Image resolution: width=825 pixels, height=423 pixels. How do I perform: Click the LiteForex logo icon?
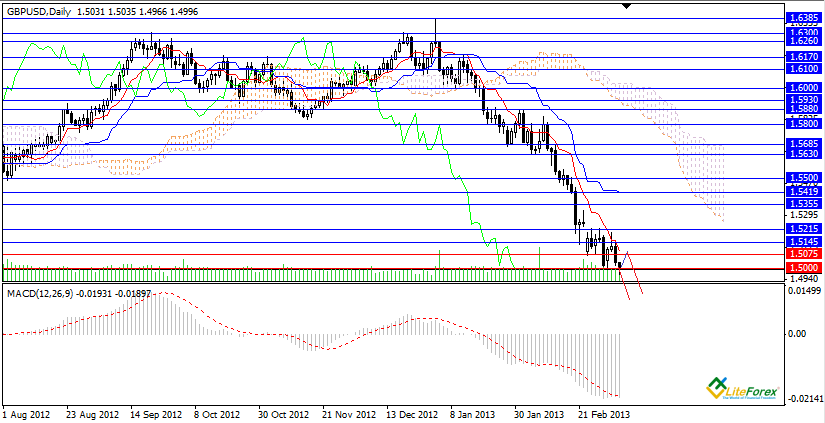pyautogui.click(x=717, y=385)
